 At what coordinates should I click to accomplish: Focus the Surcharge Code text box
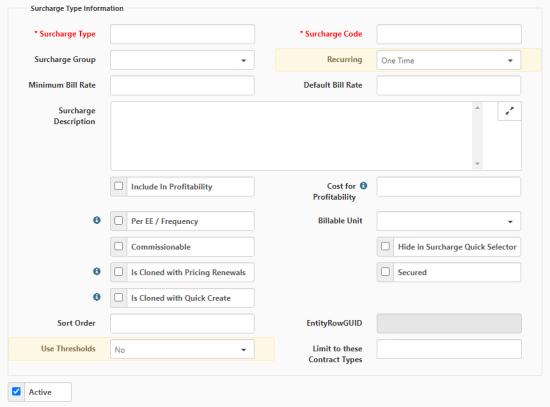click(449, 34)
